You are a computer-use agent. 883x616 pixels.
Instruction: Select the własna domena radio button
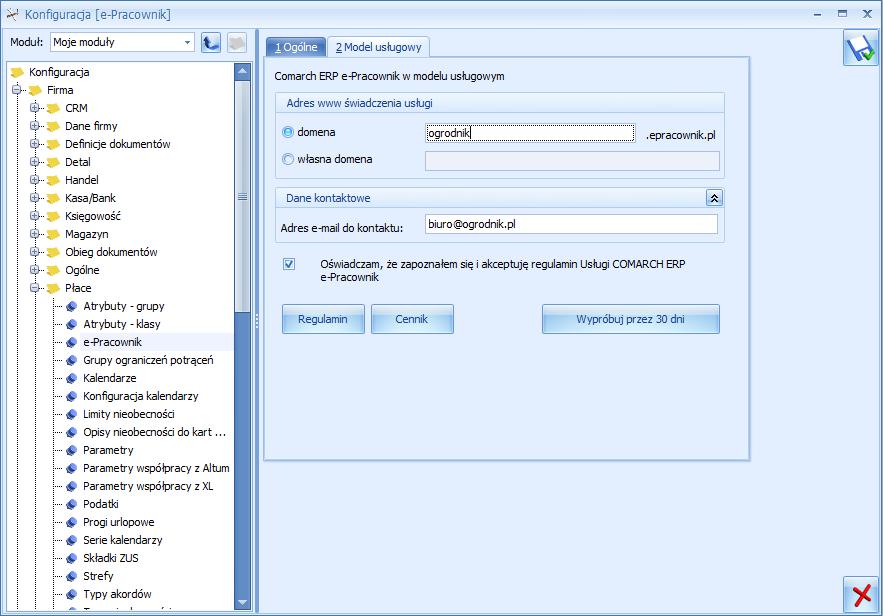coord(288,159)
